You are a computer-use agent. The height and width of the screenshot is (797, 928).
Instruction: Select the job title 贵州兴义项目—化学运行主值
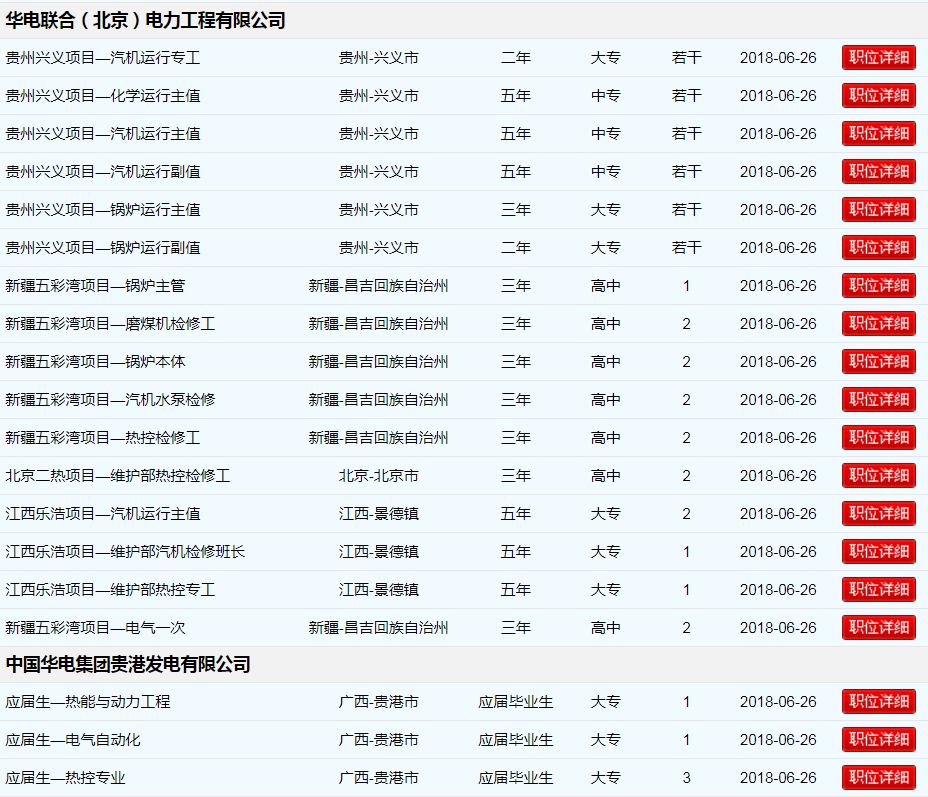(103, 96)
